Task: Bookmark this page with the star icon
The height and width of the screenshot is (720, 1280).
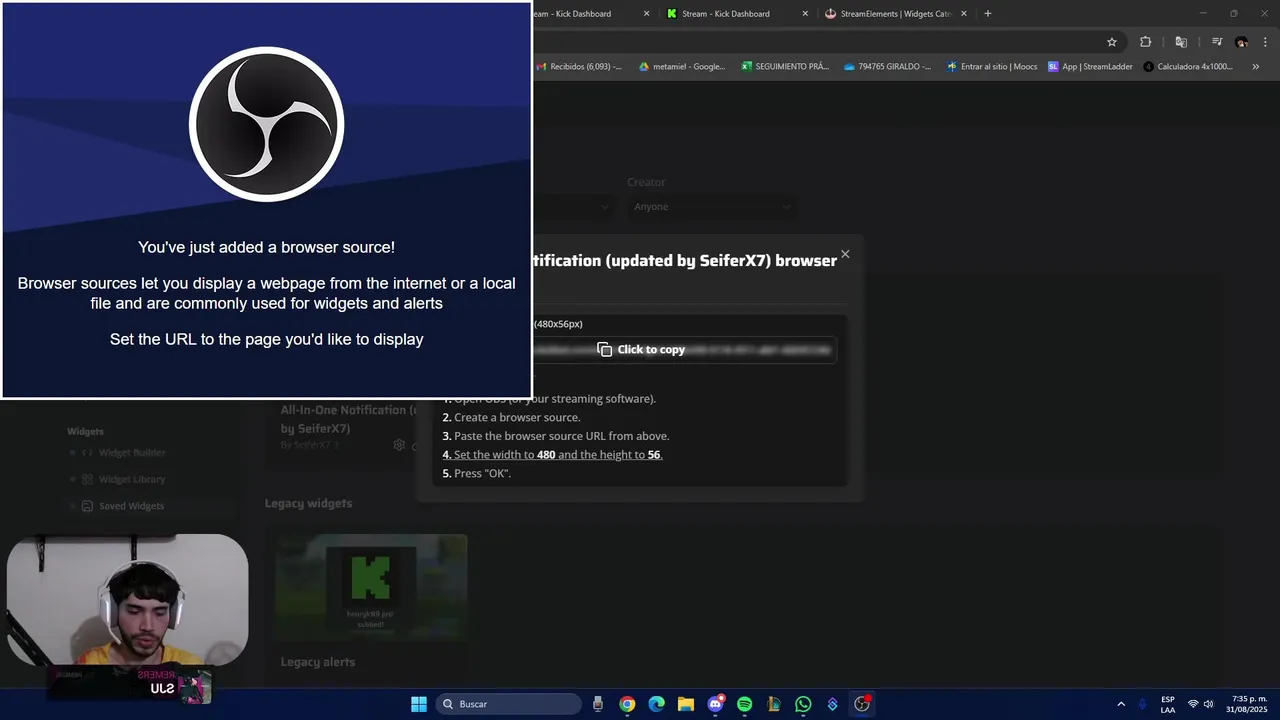Action: [x=1112, y=42]
